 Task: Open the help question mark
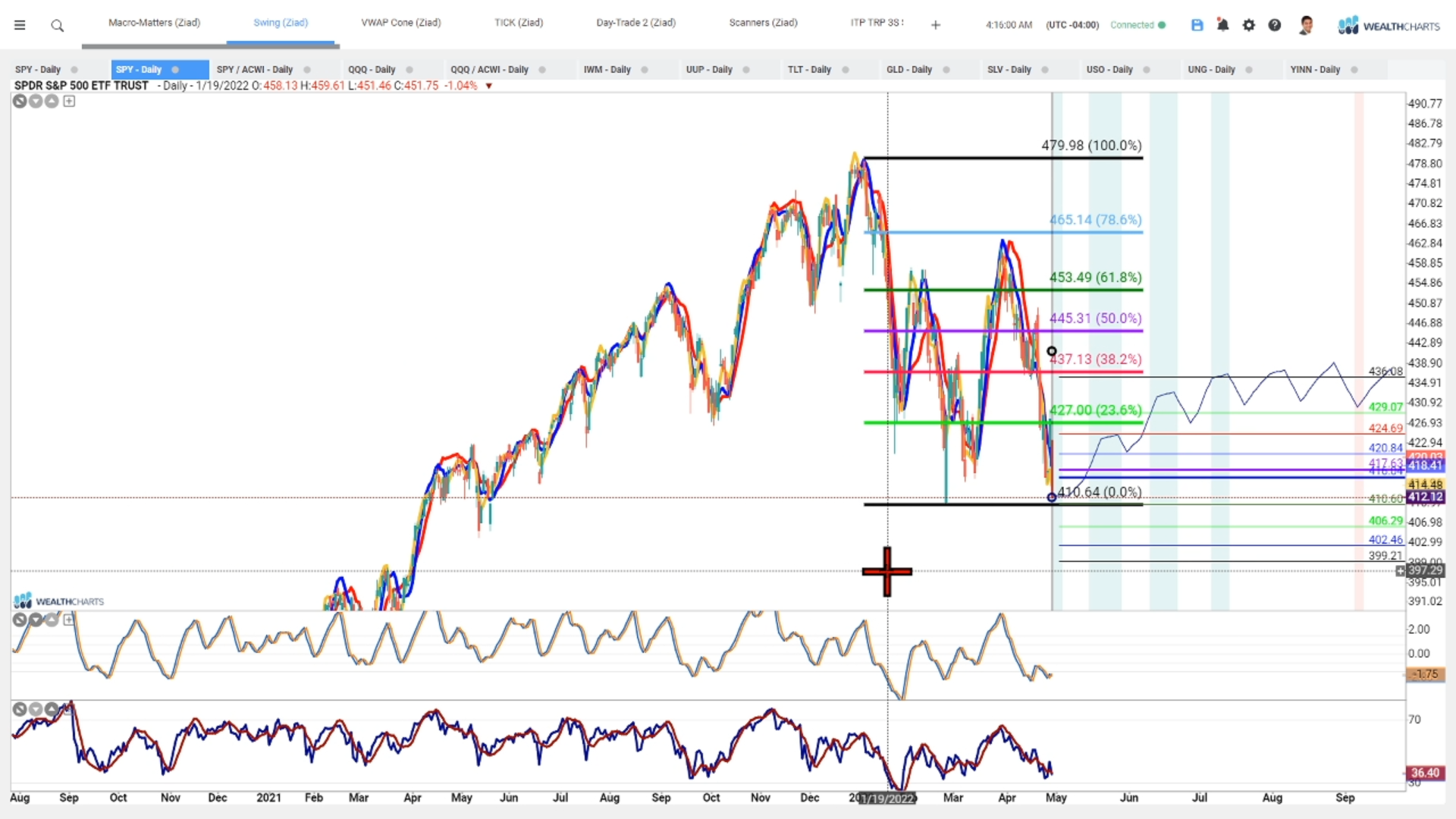point(1275,25)
